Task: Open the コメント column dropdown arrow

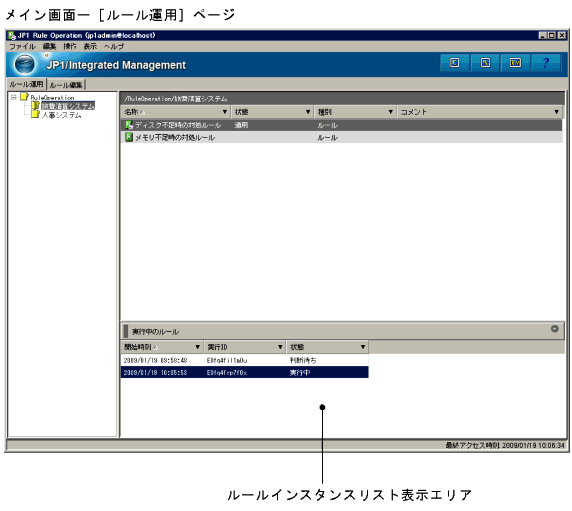Action: point(556,112)
